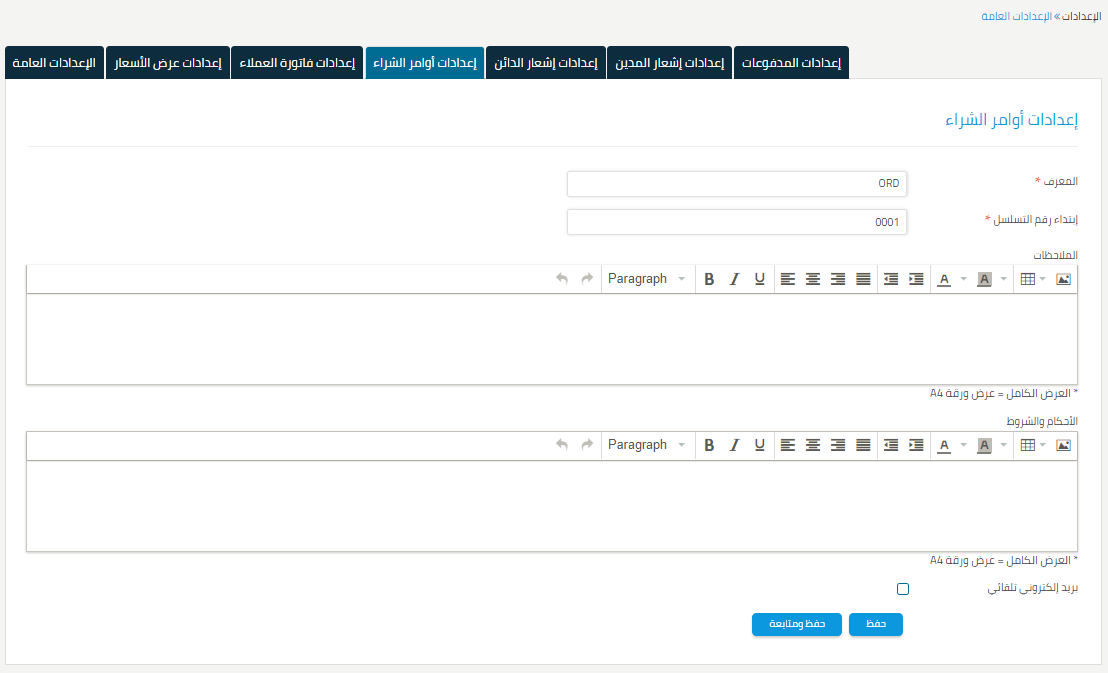This screenshot has height=673, width=1108.
Task: Open the payments settings tab إعدادات المدفوعات
Action: click(x=791, y=62)
